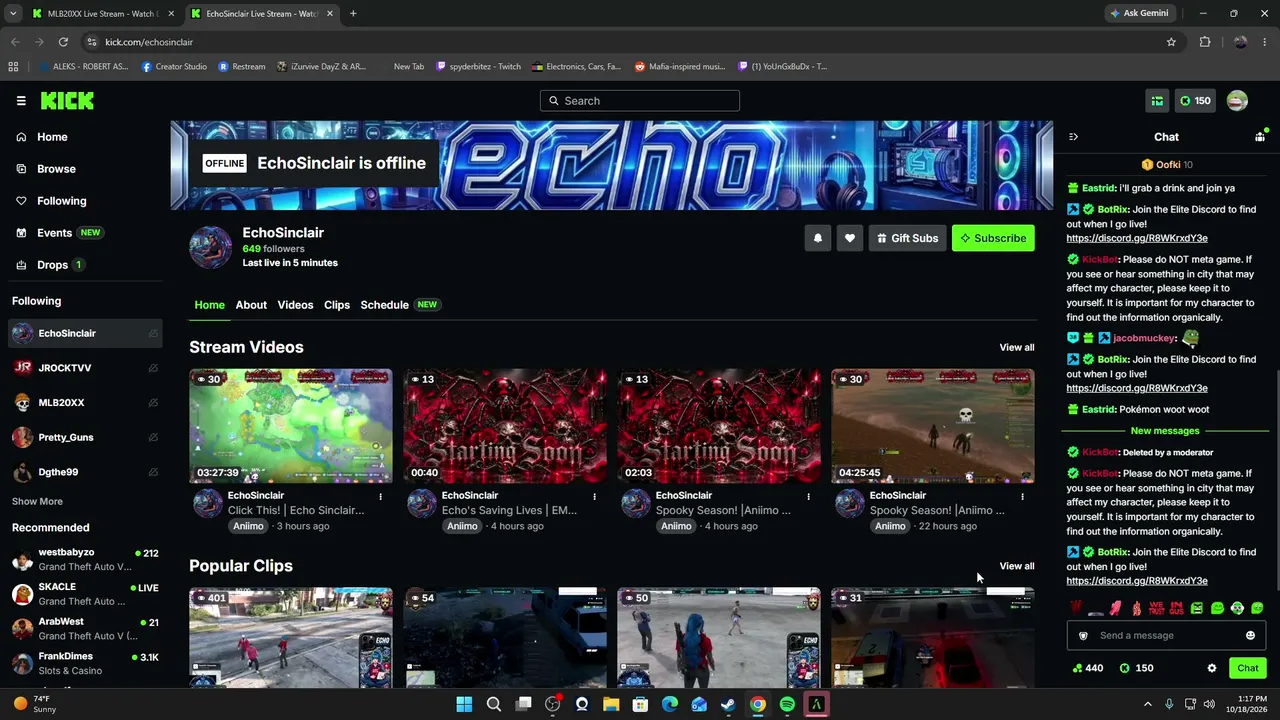Click the green Subscribe button
Screen dimensions: 1280x720
[993, 238]
